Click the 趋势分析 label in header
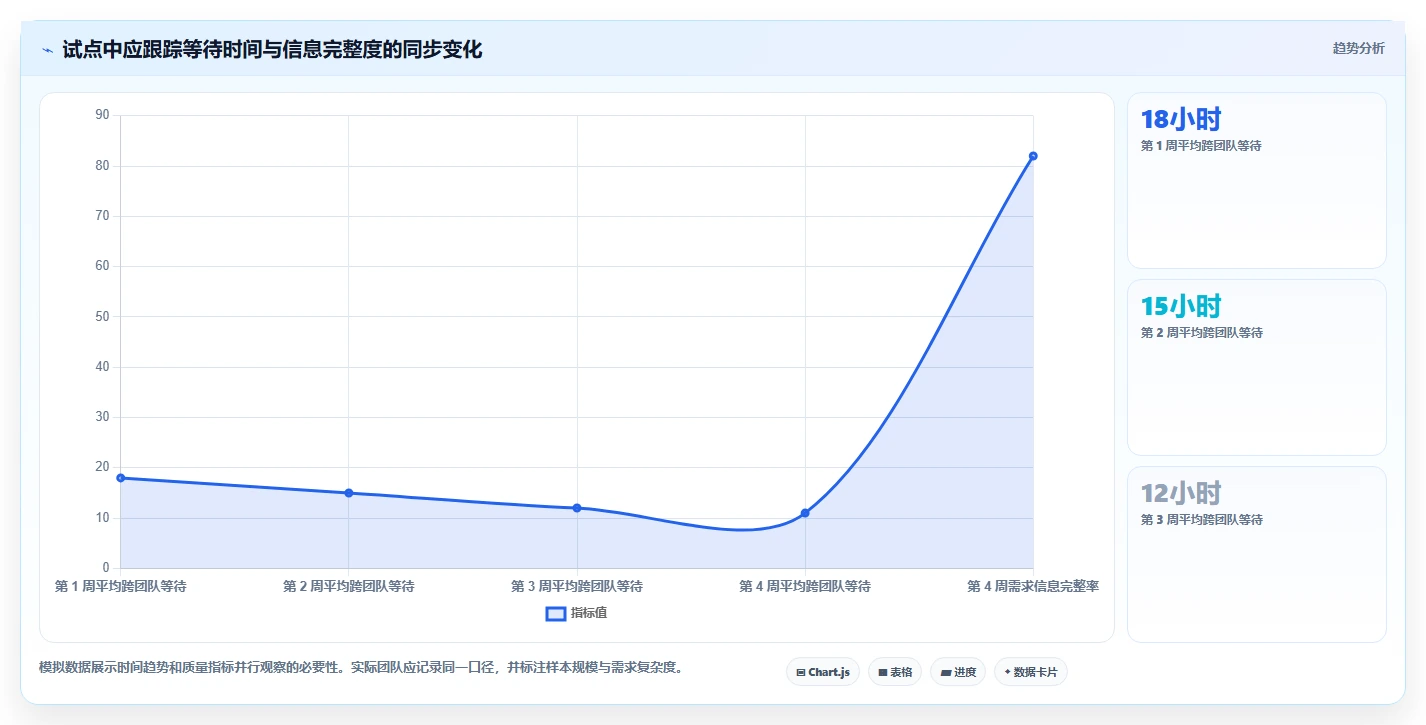This screenshot has height=725, width=1426. coord(1358,48)
